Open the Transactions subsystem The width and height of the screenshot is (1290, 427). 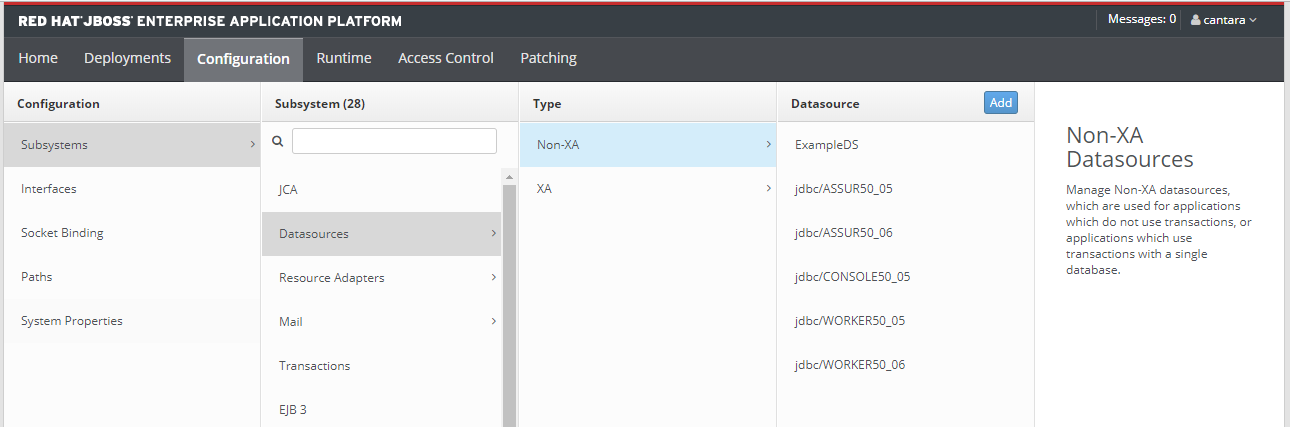point(314,366)
